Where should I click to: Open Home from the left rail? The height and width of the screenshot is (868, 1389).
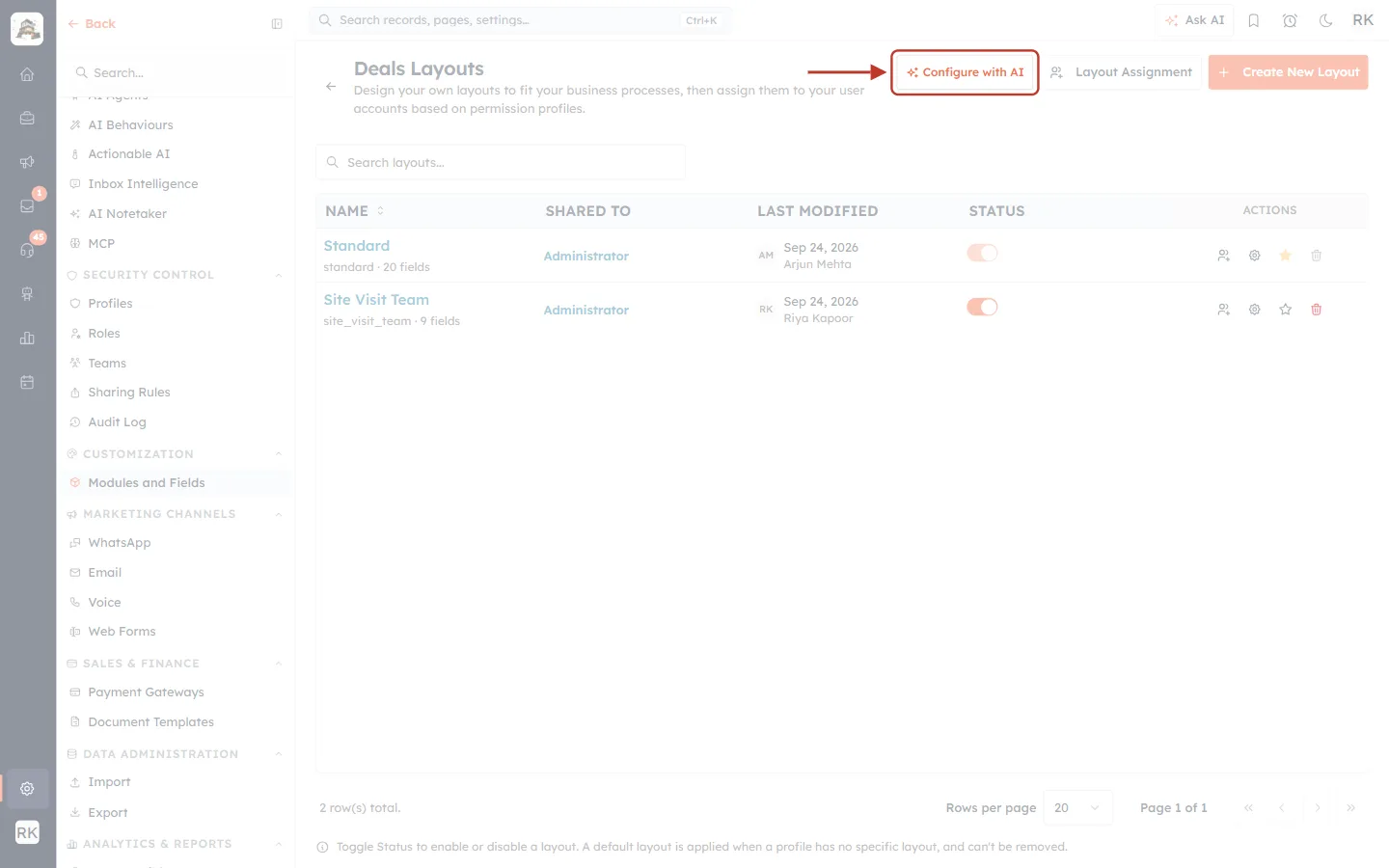(27, 74)
